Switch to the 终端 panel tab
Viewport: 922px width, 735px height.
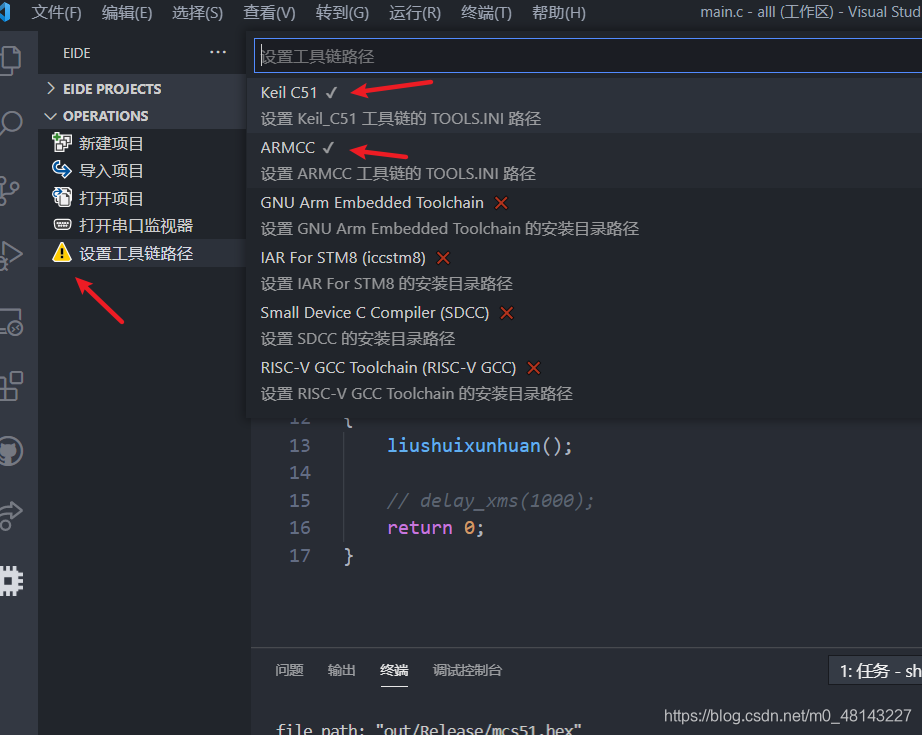pyautogui.click(x=394, y=670)
